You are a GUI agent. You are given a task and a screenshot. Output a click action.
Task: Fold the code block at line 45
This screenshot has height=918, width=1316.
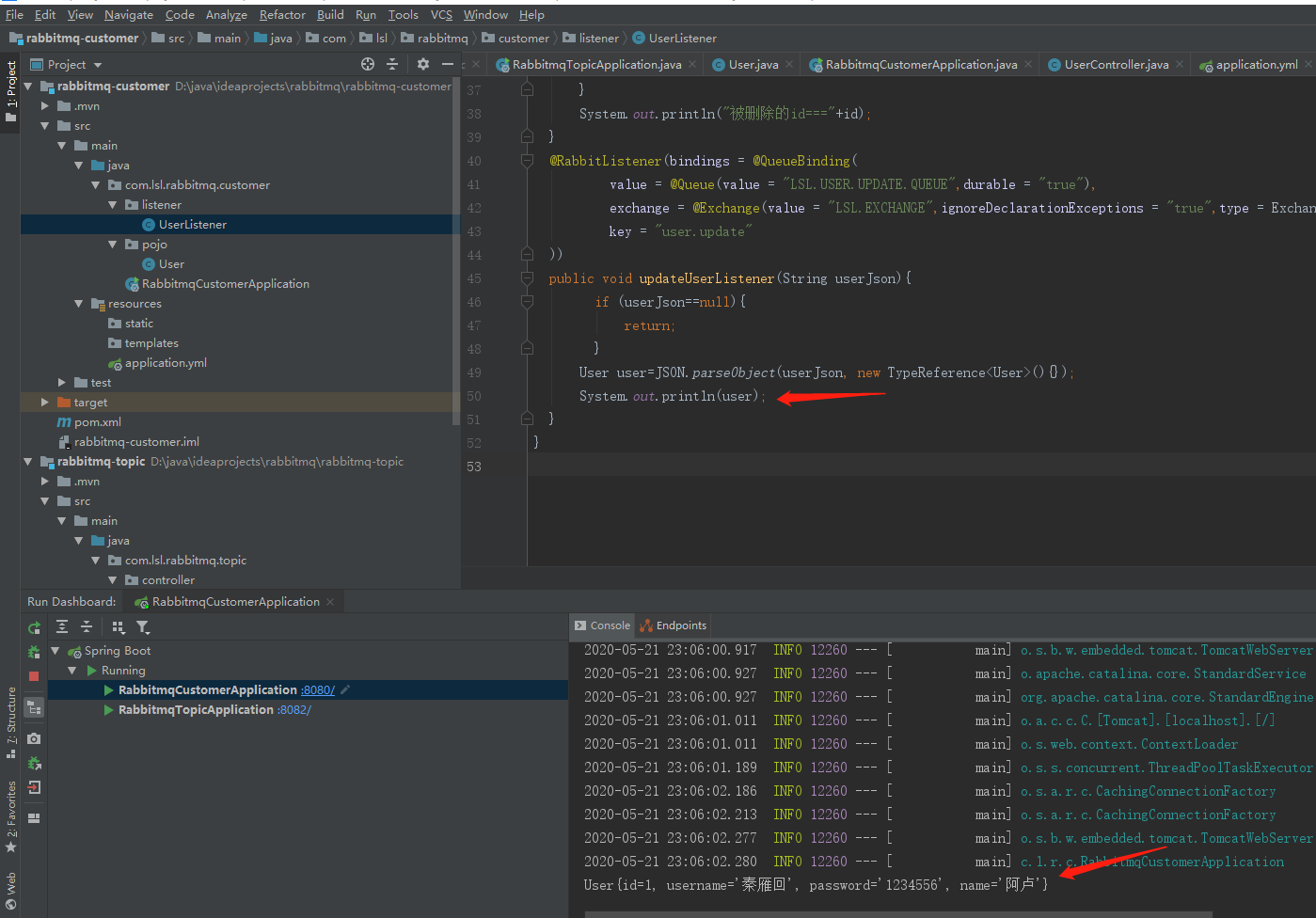tap(527, 278)
